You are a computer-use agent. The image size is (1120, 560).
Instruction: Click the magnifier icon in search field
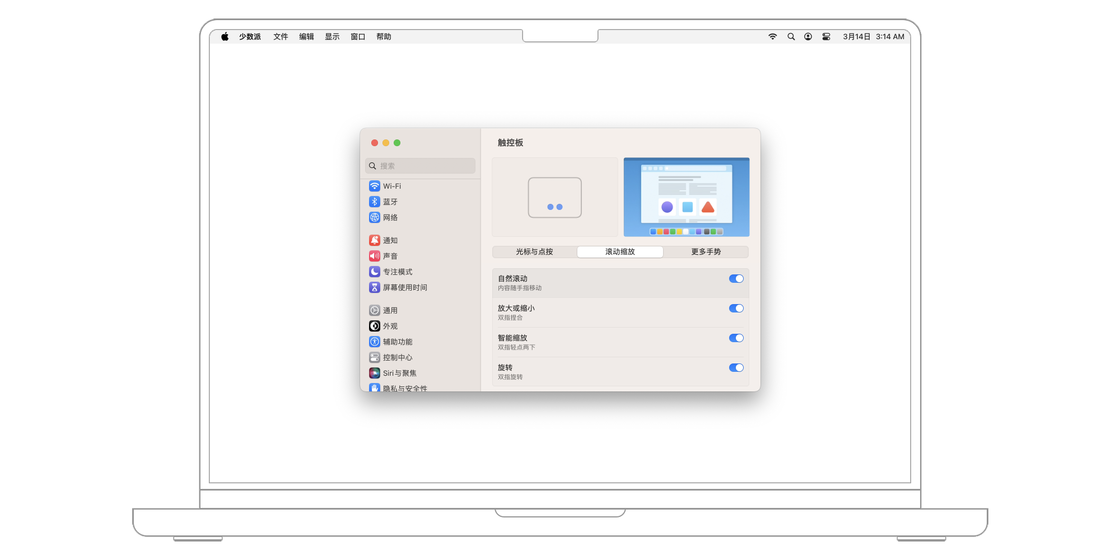[x=373, y=166]
